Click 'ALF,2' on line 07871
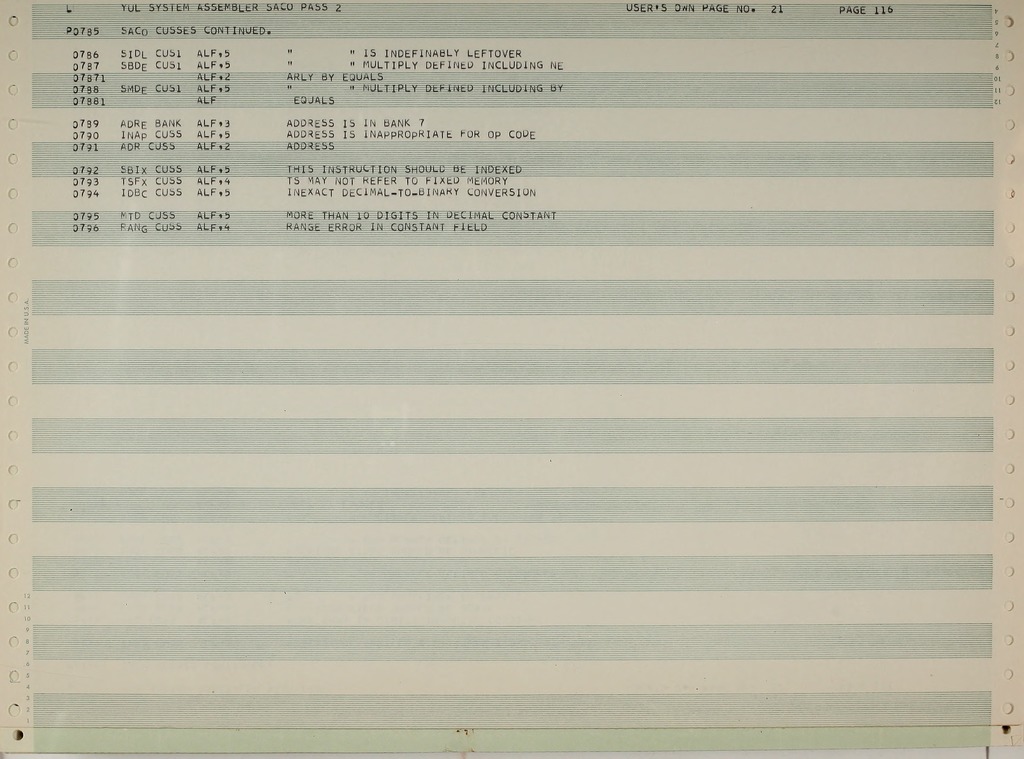 [x=214, y=77]
